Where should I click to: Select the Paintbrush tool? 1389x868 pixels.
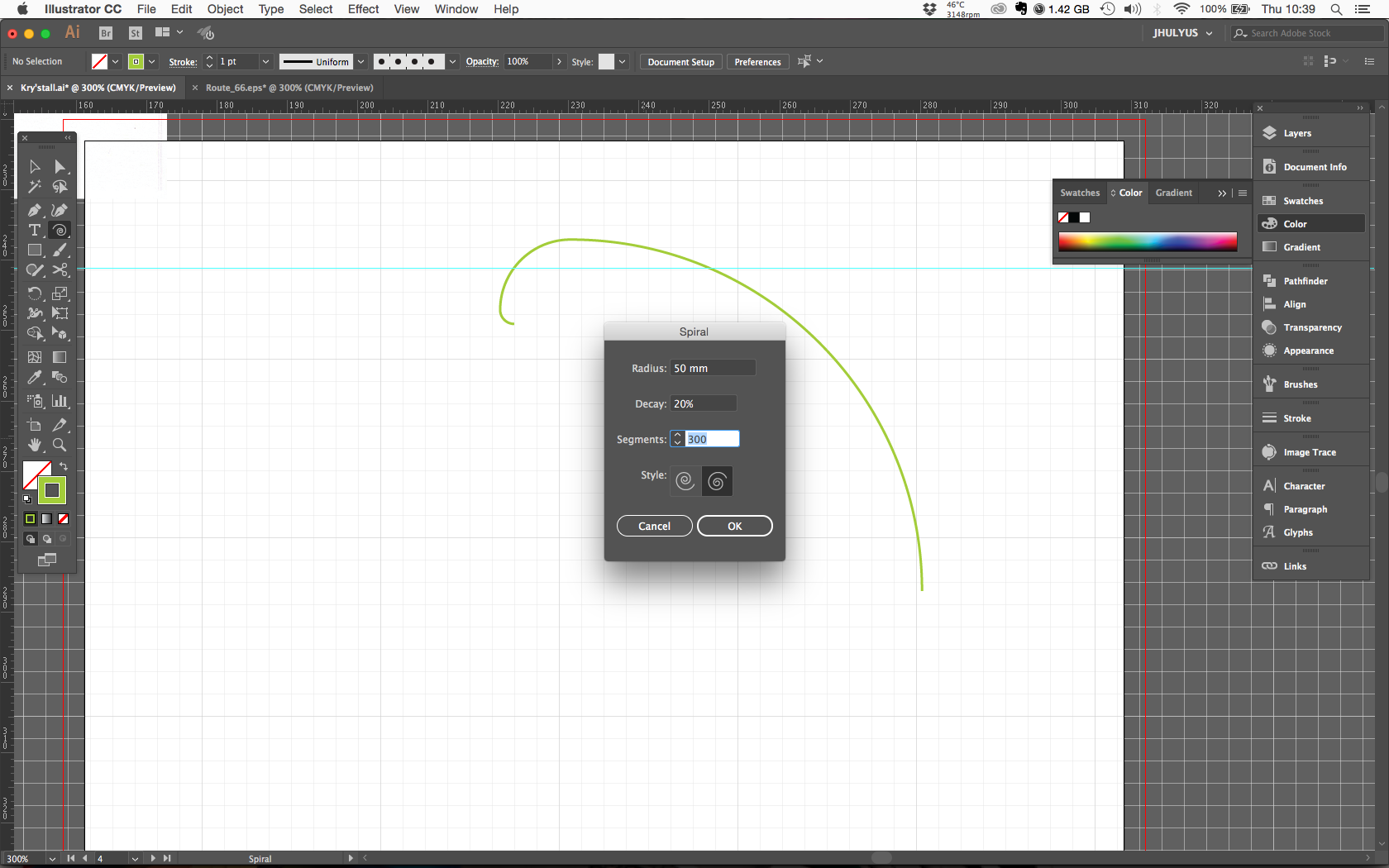pyautogui.click(x=60, y=250)
